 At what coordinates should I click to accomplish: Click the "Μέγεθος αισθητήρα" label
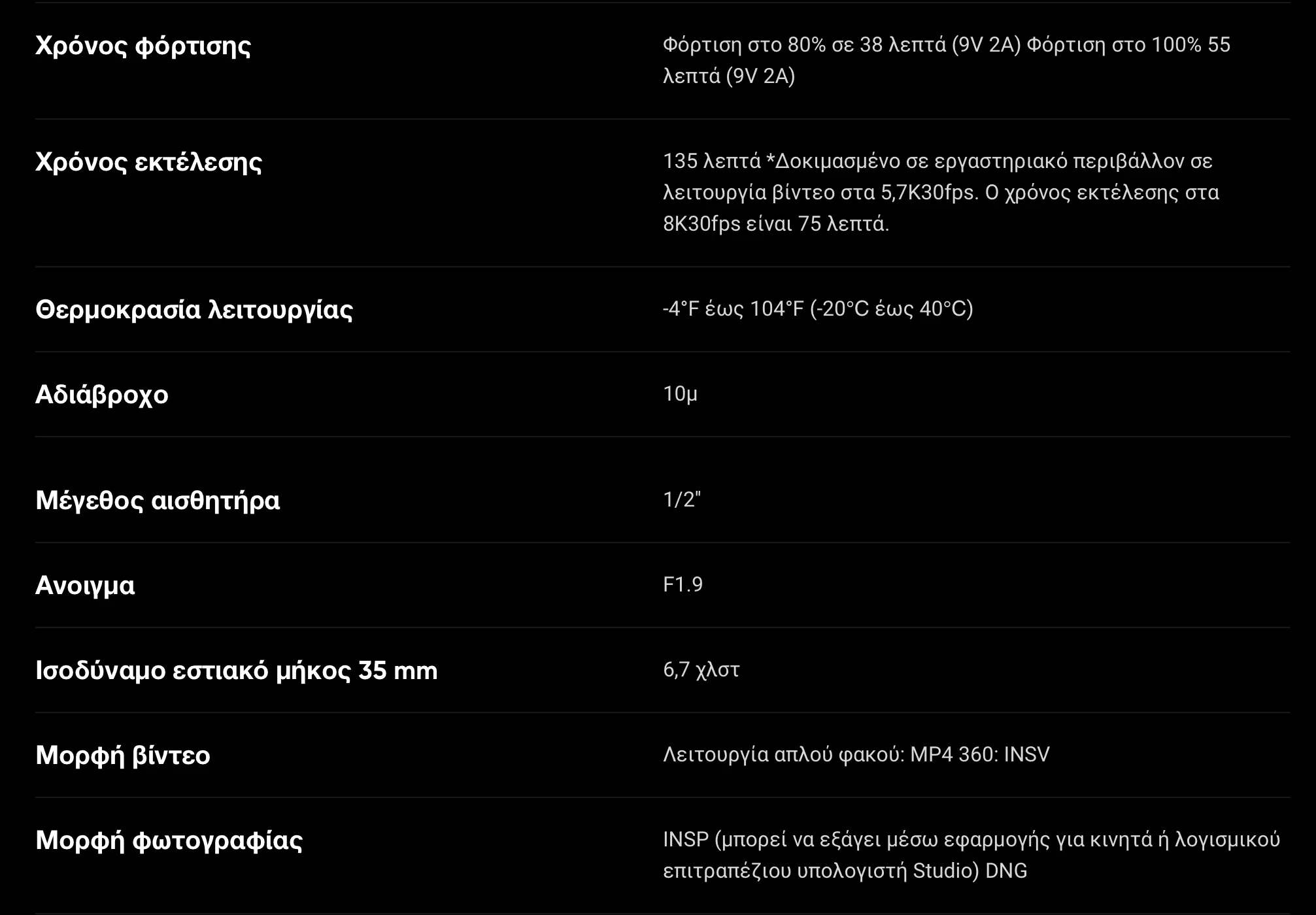pos(157,501)
